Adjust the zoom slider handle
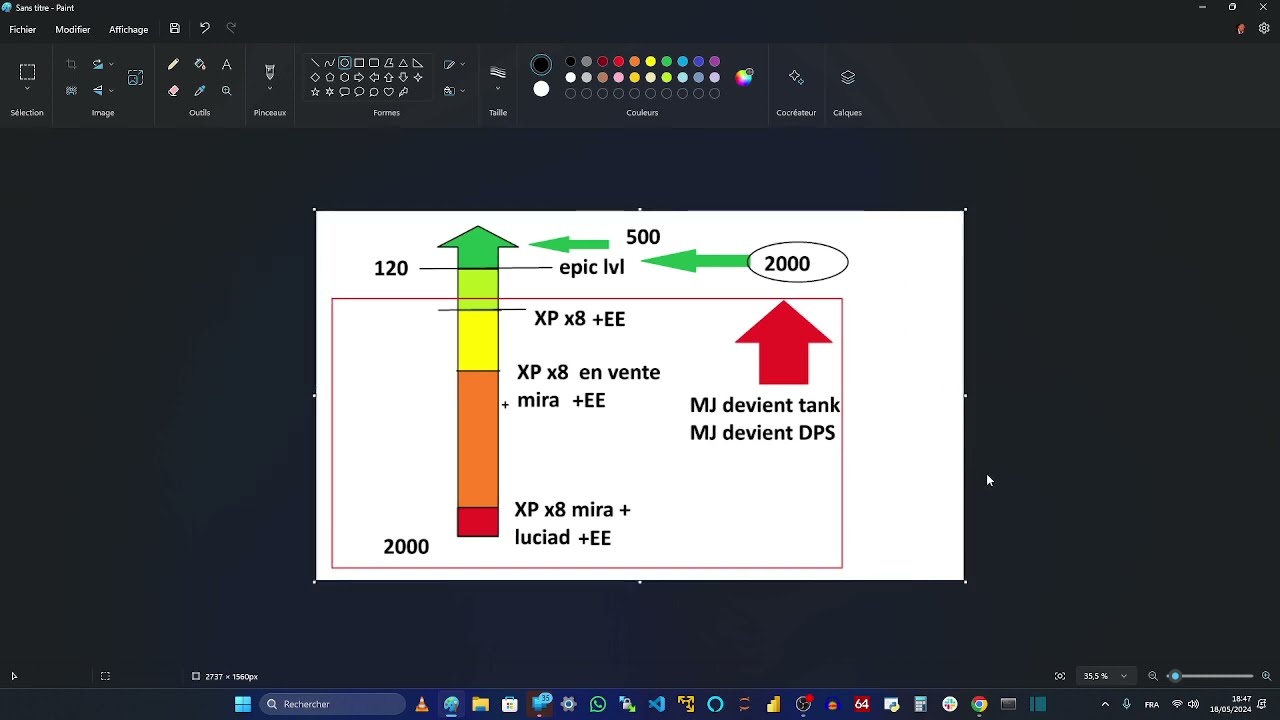 pos(1176,676)
